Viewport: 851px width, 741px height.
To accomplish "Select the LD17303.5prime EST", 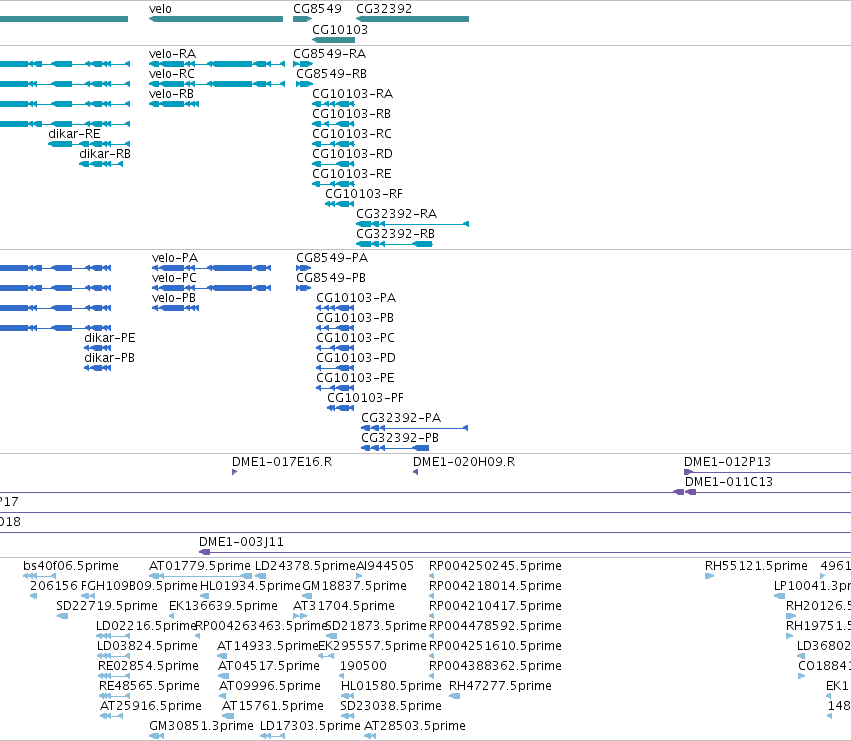I will tap(272, 736).
